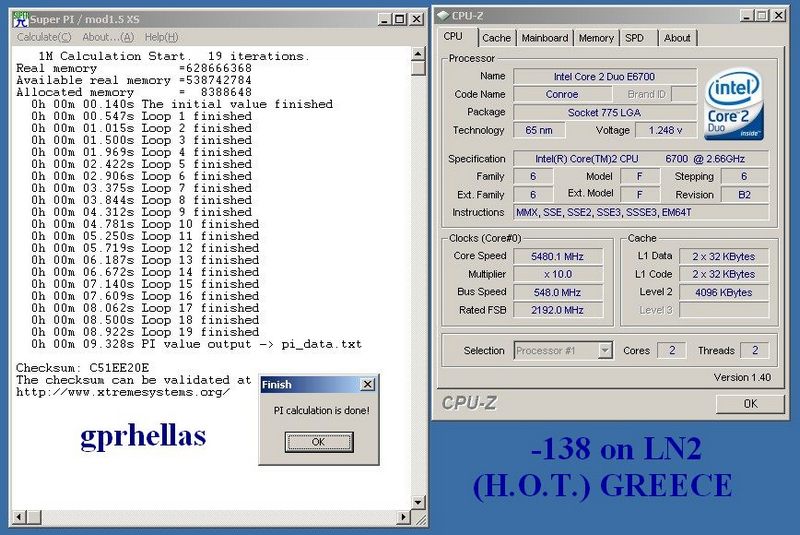Click 'Version 1.40' text in CPU-Z
Screen dimensions: 800x535
pyautogui.click(x=742, y=377)
